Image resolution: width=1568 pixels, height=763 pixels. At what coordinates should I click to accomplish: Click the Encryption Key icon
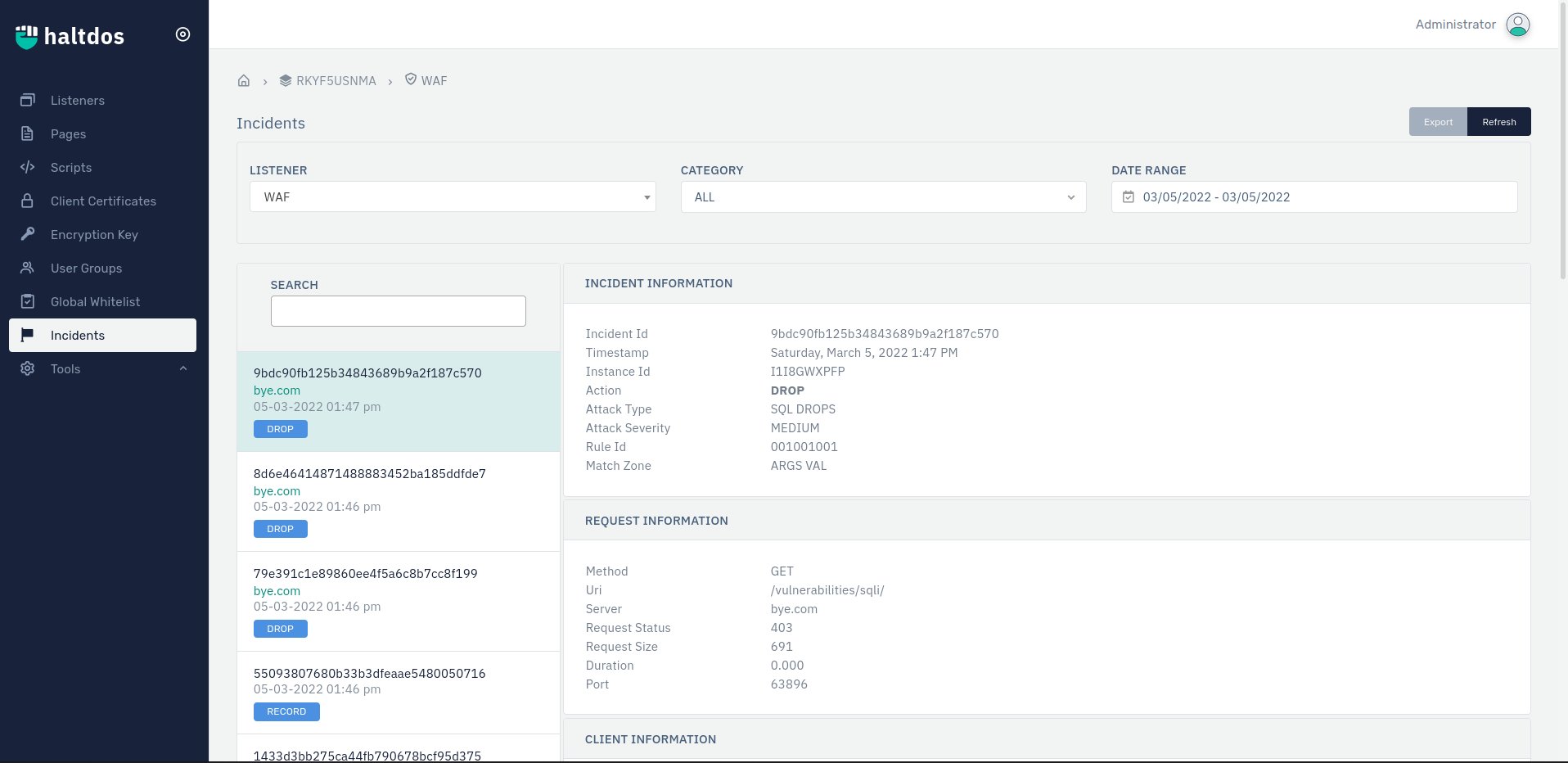pyautogui.click(x=28, y=234)
